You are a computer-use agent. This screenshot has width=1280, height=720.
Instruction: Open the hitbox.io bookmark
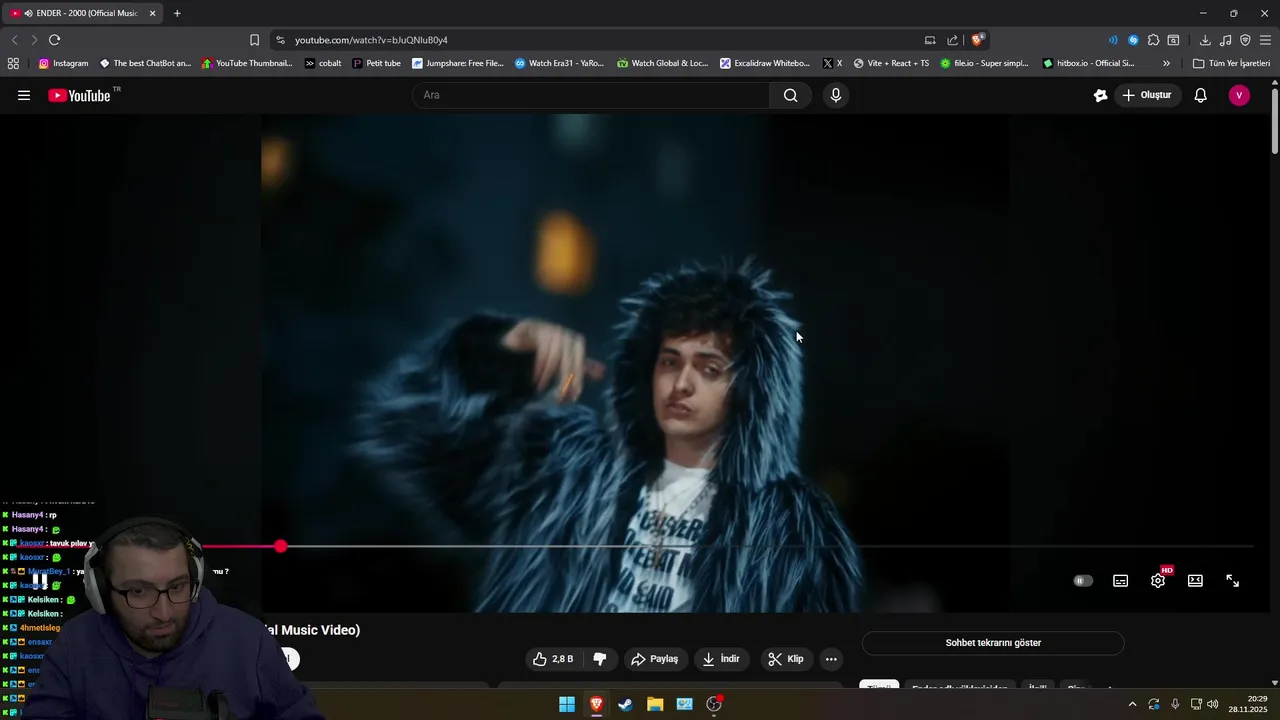pyautogui.click(x=1089, y=63)
